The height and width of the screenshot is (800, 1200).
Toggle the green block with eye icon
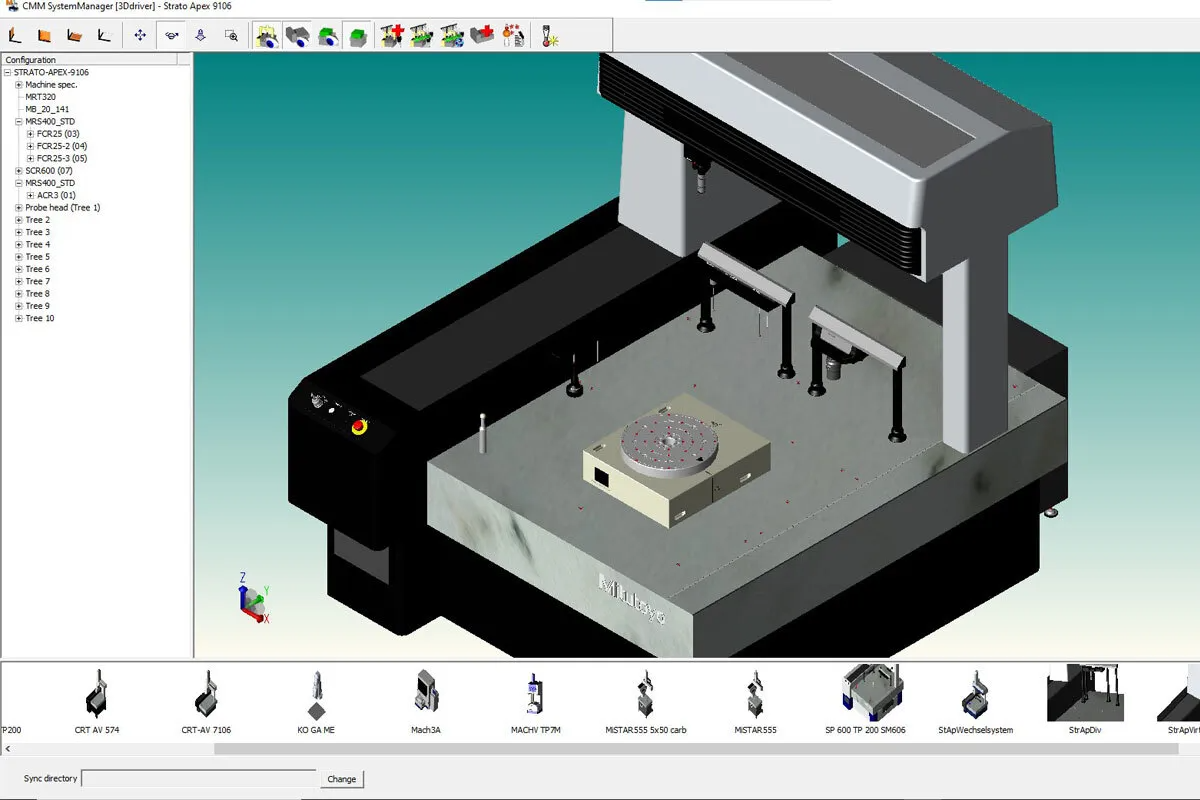point(327,36)
